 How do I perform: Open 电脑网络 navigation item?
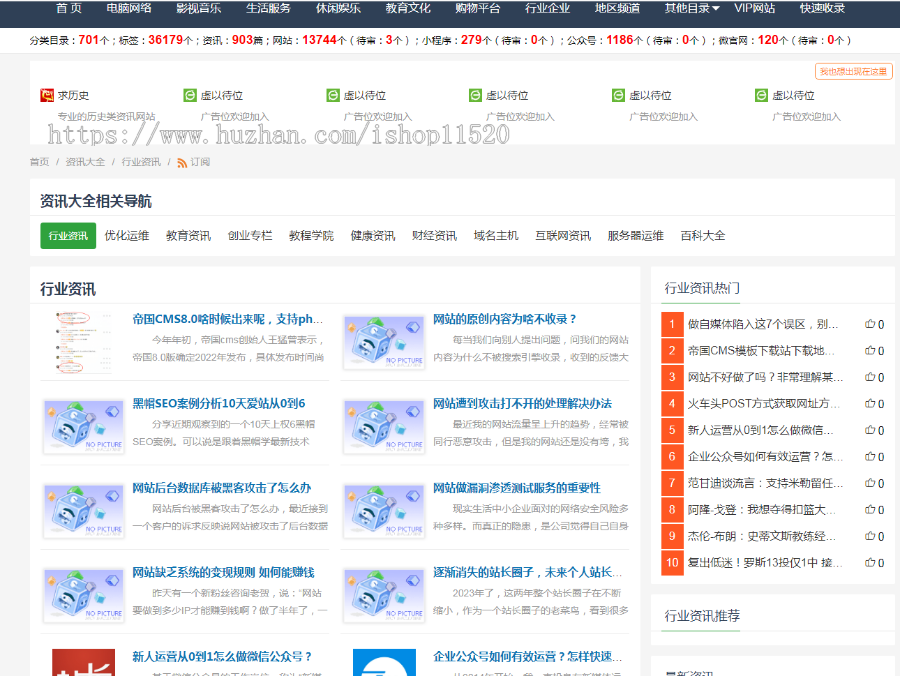pyautogui.click(x=129, y=9)
